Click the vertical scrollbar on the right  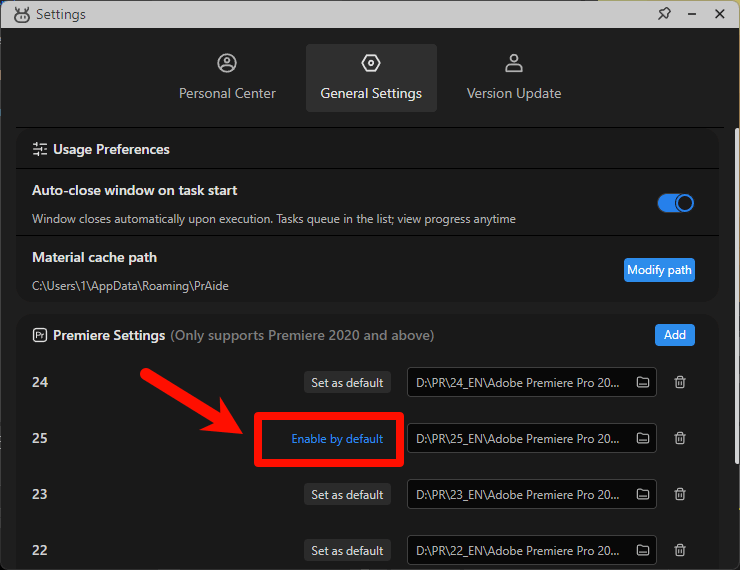click(737, 296)
